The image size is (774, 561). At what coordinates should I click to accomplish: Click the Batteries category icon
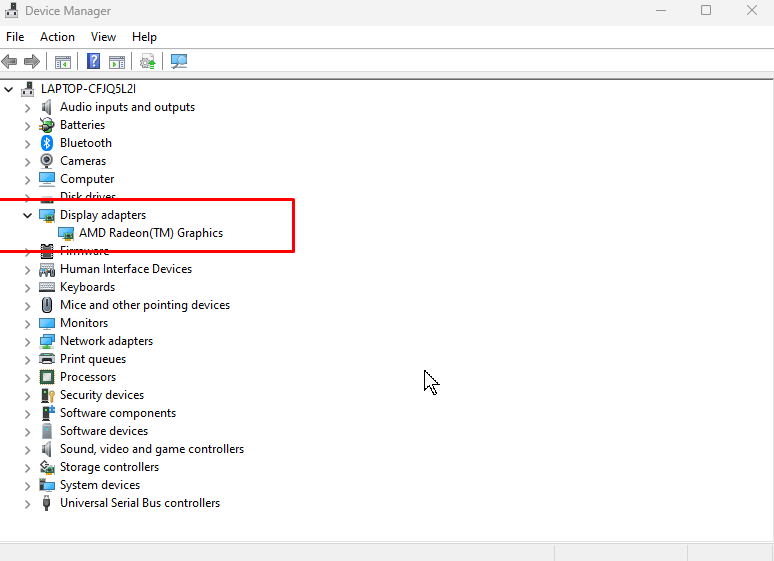47,125
